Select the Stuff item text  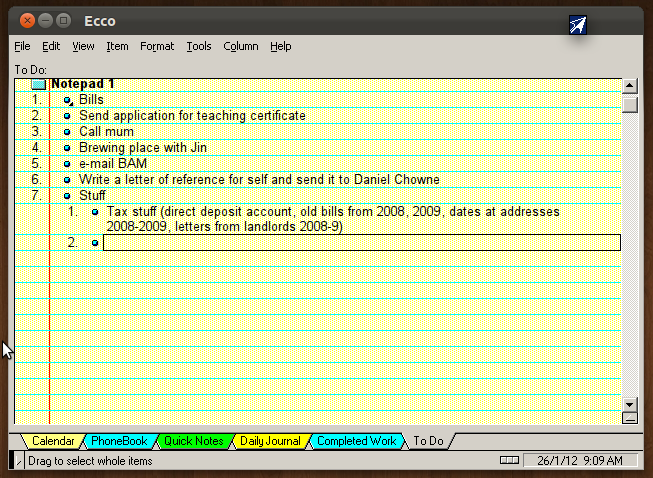92,195
